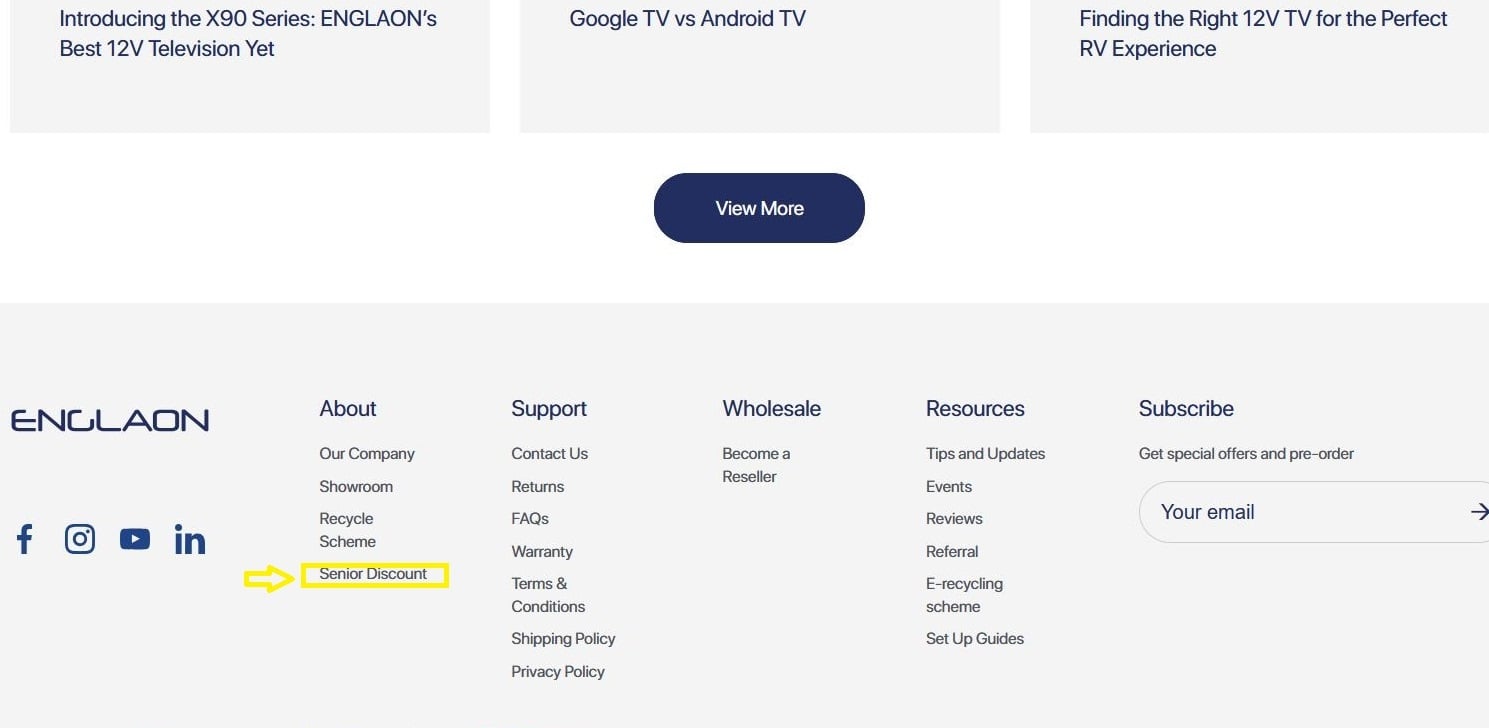Open the ENGLAON Facebook page icon

(x=25, y=540)
